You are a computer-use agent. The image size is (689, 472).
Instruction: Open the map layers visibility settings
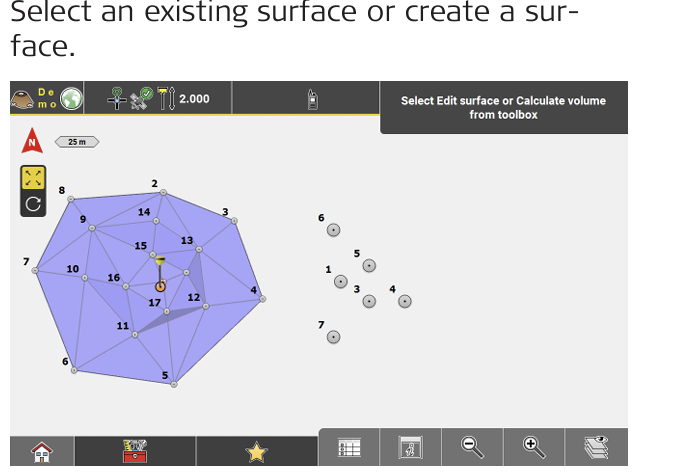(596, 448)
